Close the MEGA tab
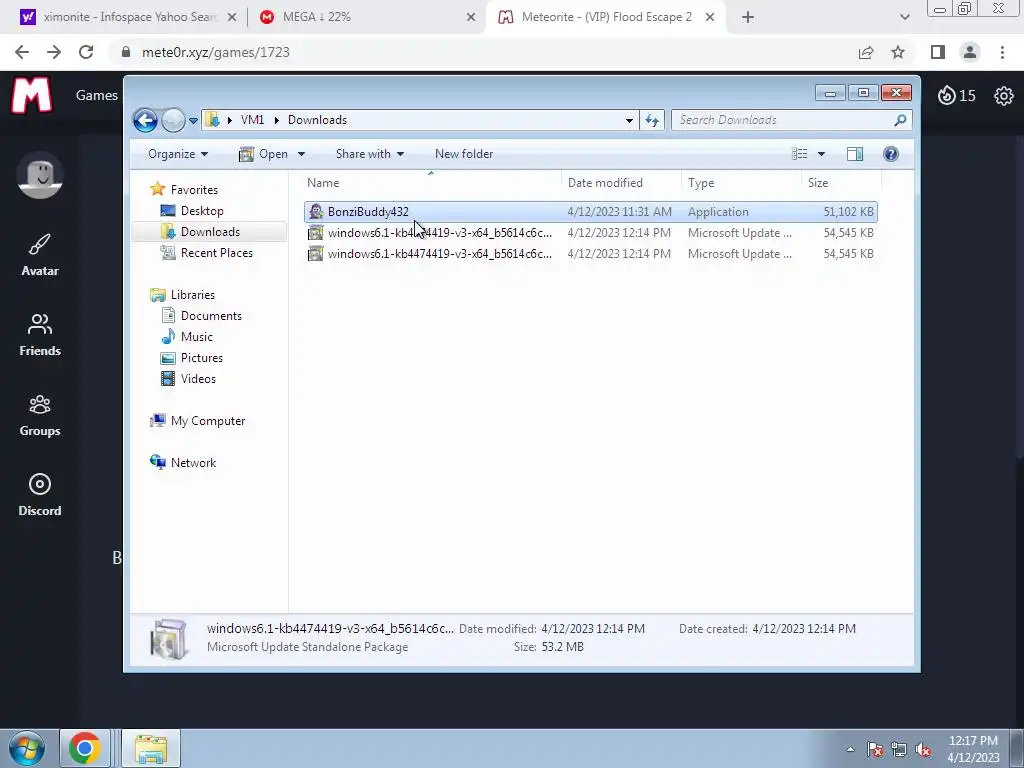 click(471, 18)
